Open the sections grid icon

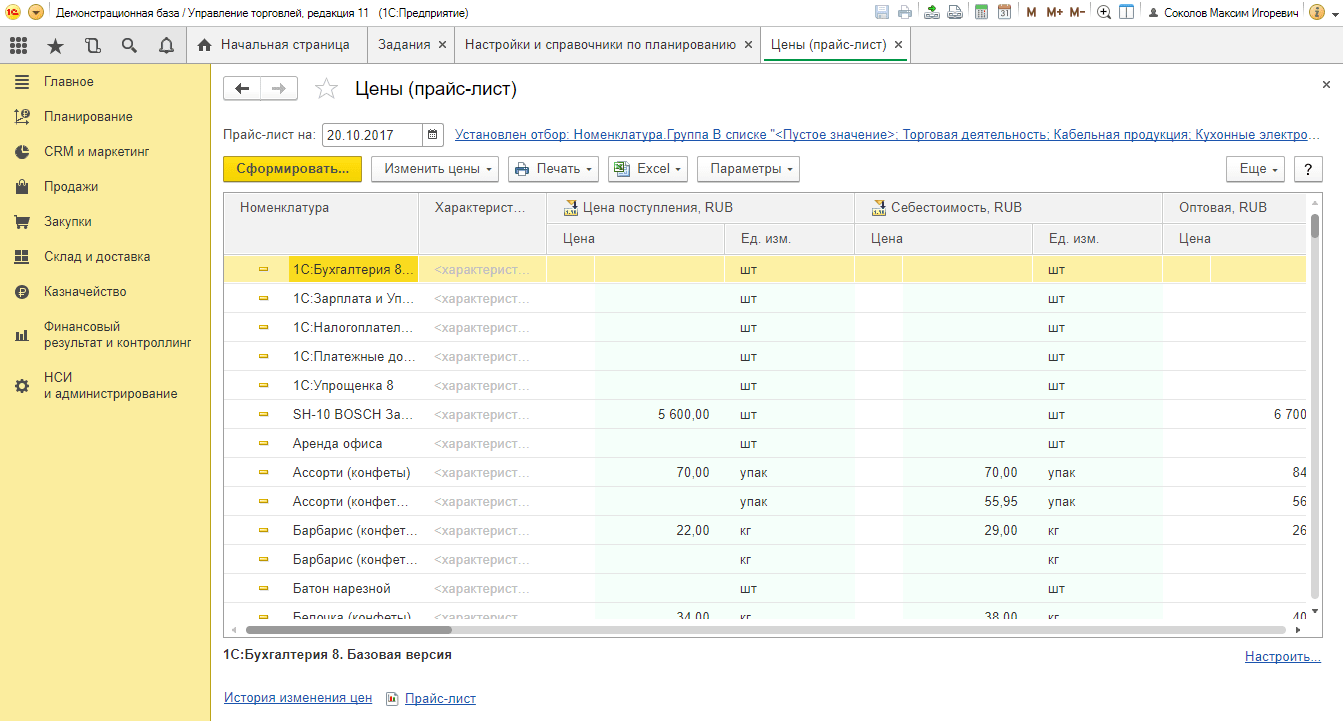18,45
